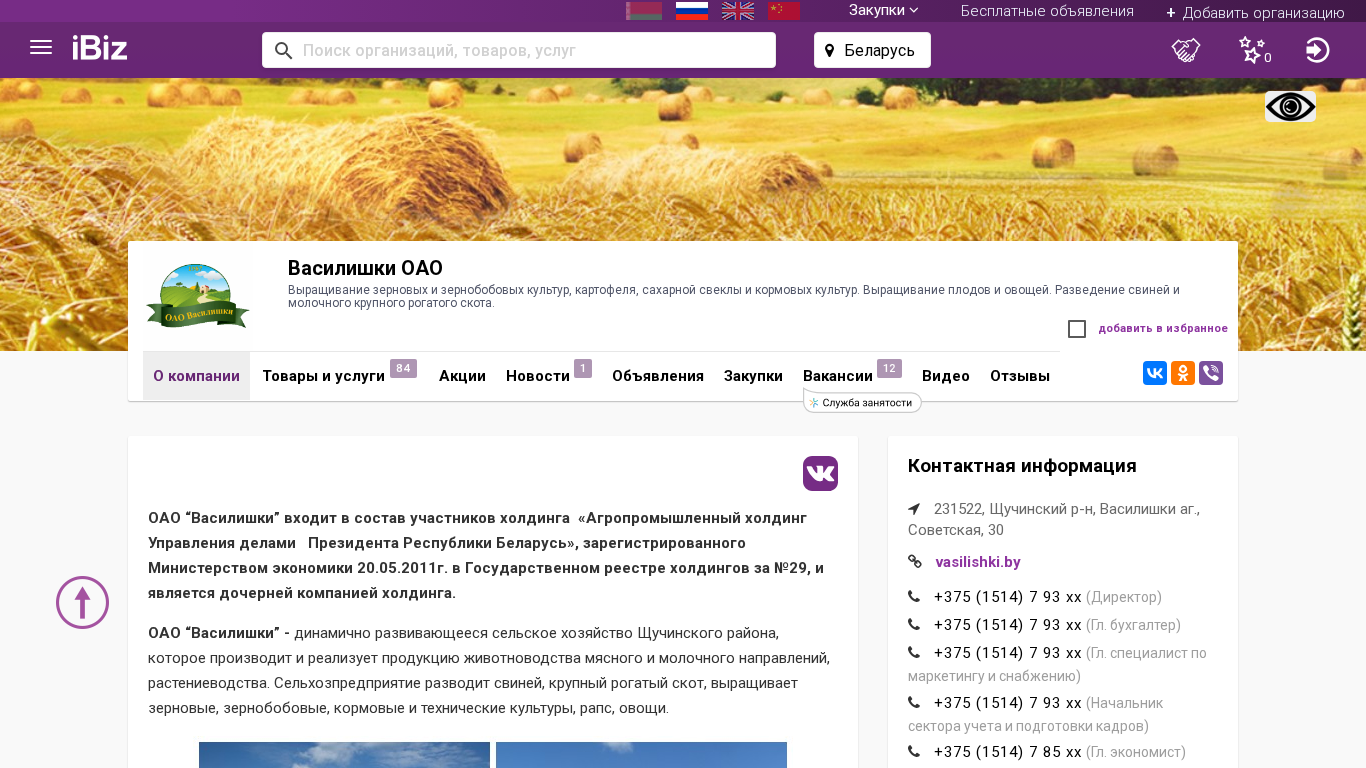
Task: Focus the organization search field
Action: pyautogui.click(x=519, y=50)
